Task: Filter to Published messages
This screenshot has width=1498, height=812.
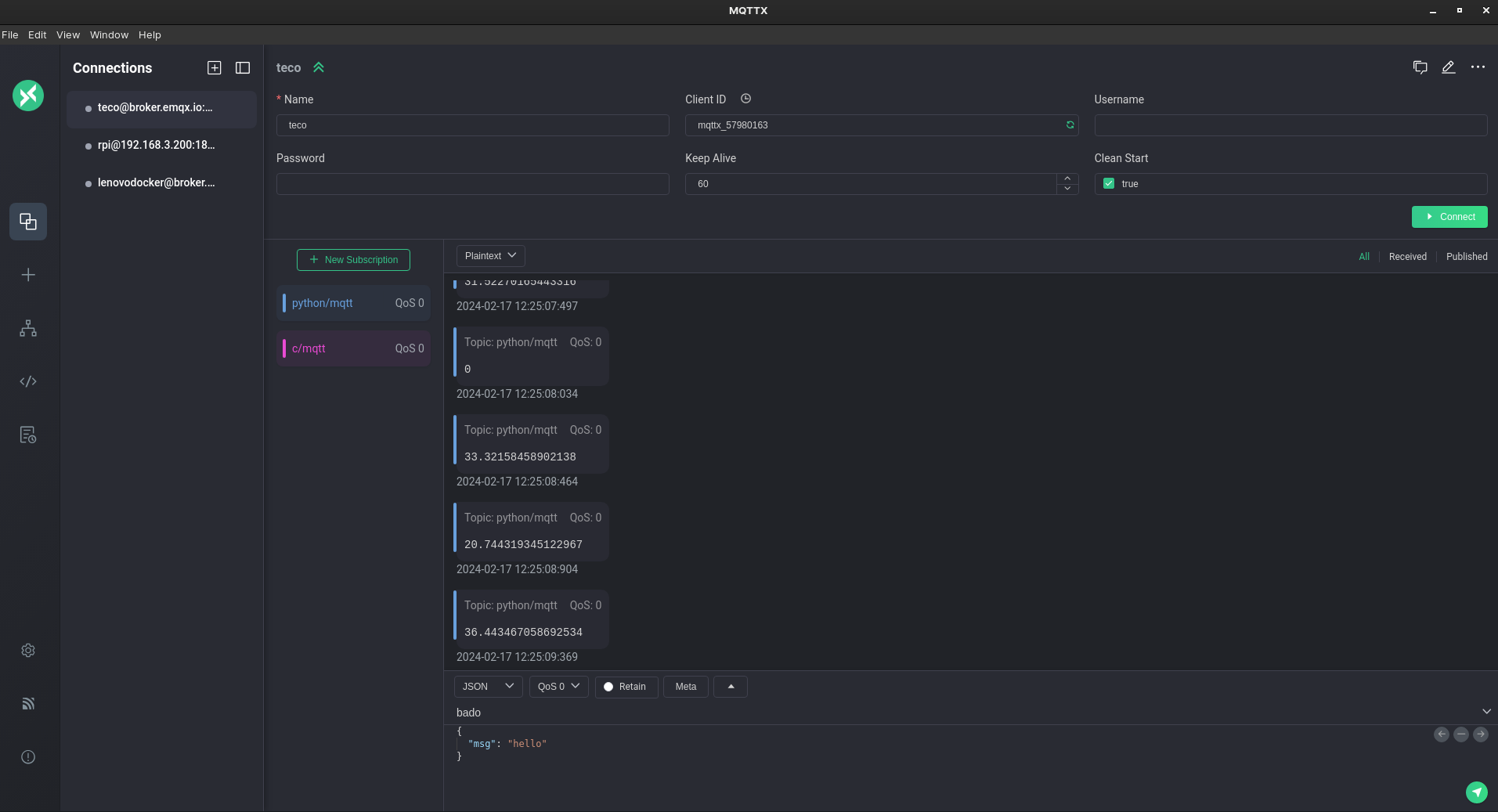Action: point(1467,257)
